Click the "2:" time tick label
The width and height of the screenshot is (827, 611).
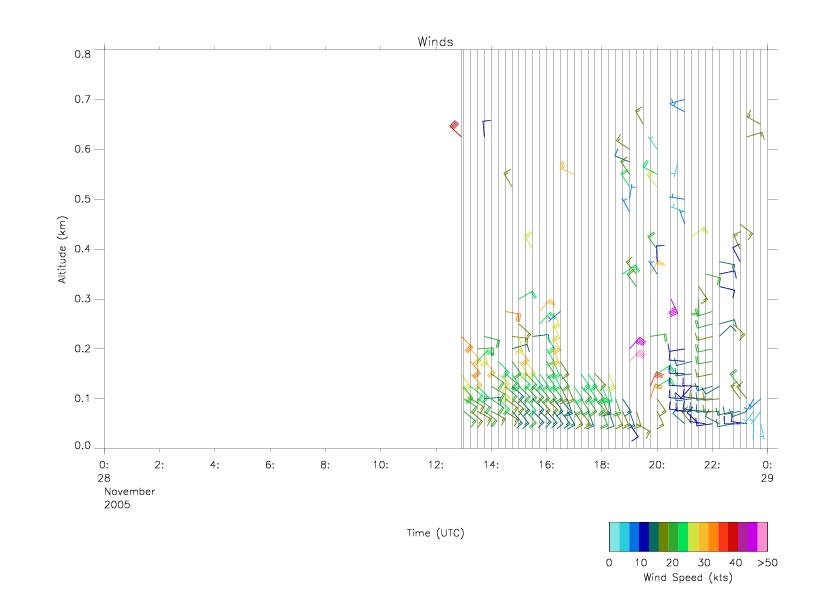[159, 465]
